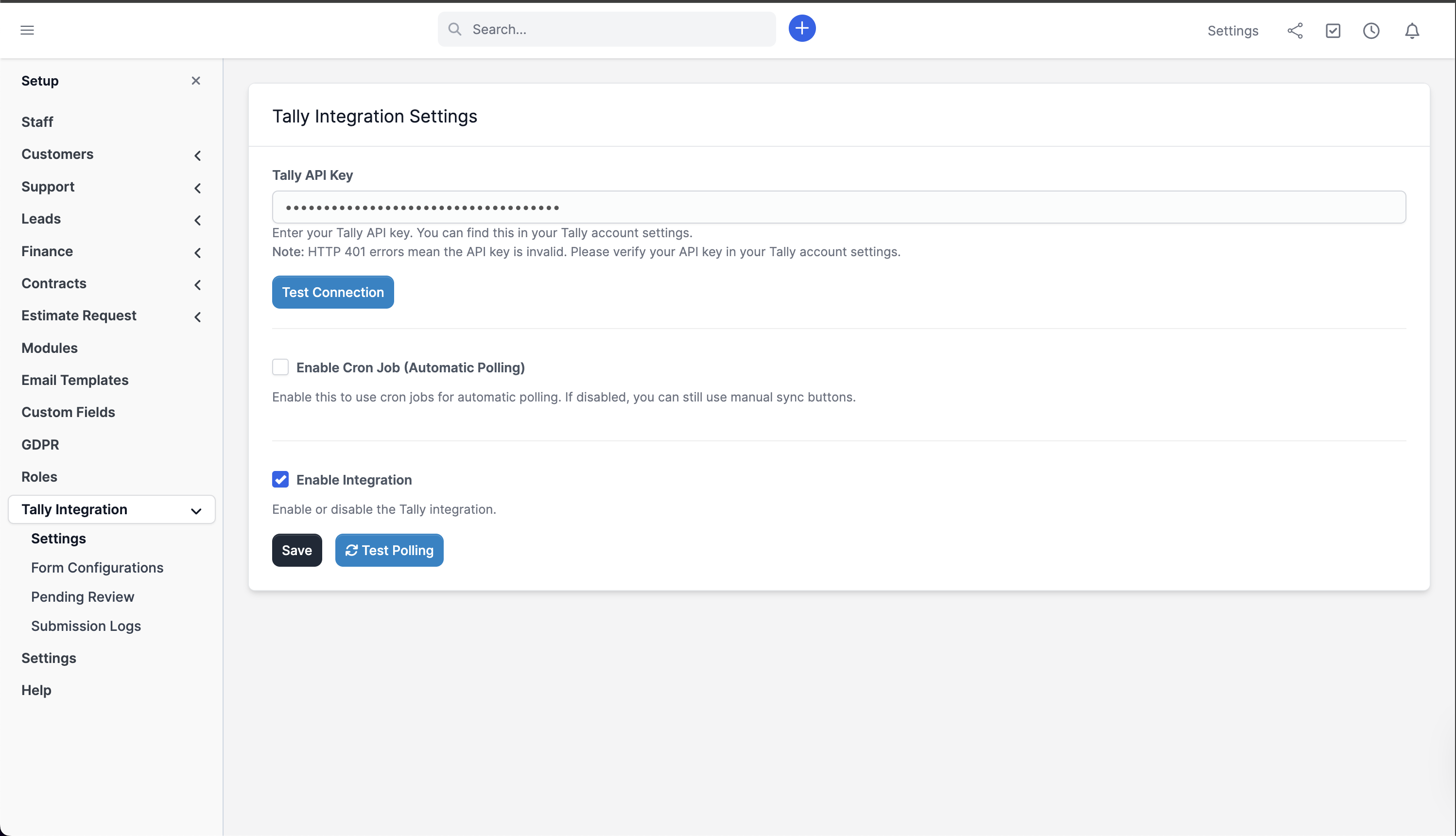This screenshot has width=1456, height=836.
Task: Click the Test Connection button
Action: (332, 292)
